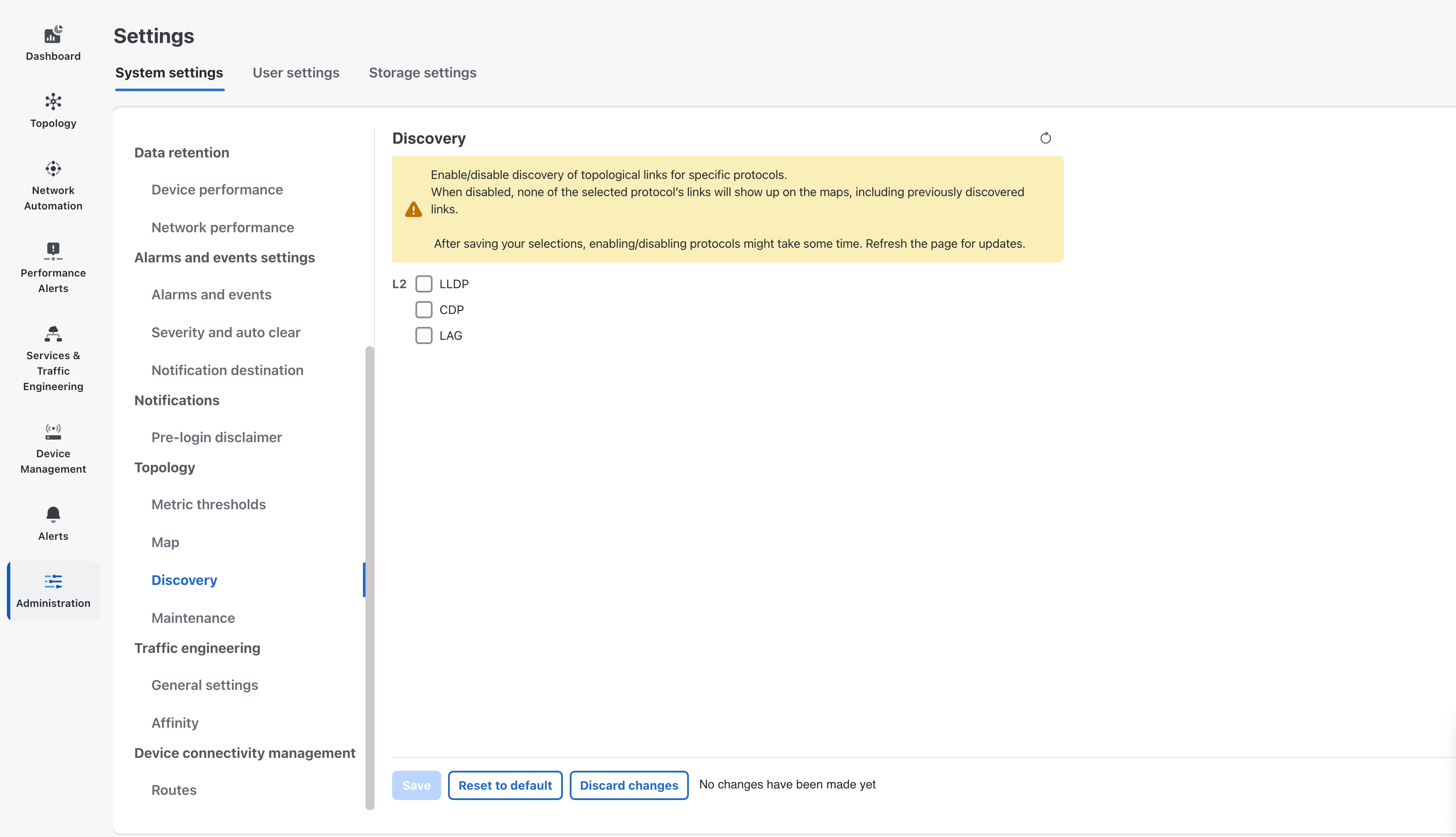This screenshot has width=1456, height=837.
Task: Switch to User settings tab
Action: click(x=296, y=73)
